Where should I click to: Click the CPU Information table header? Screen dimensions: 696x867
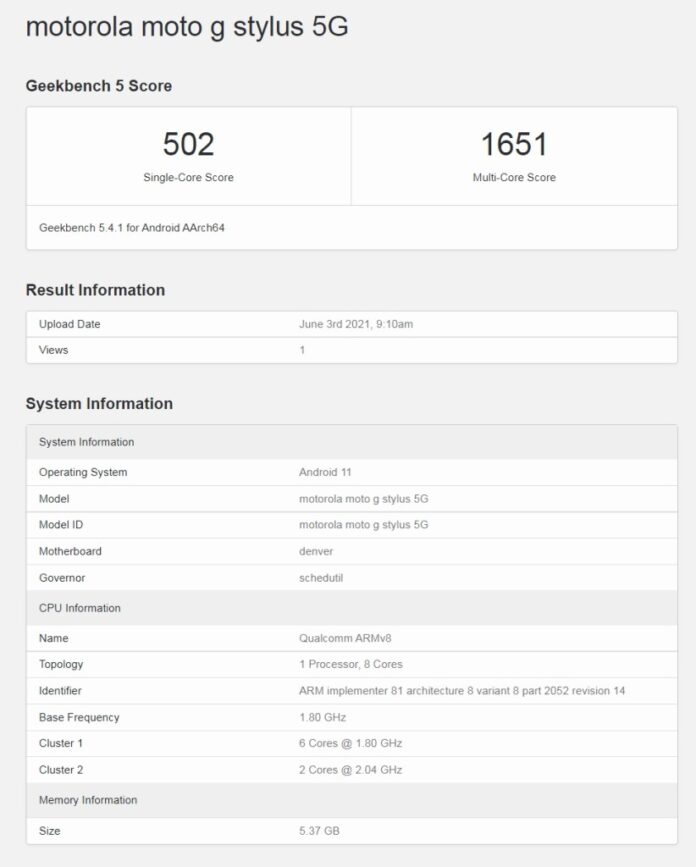pos(80,608)
